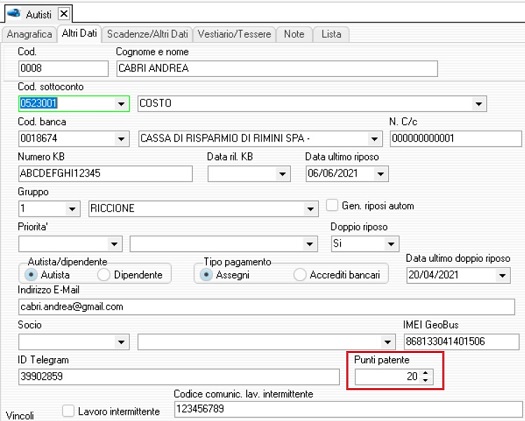The width and height of the screenshot is (525, 421).
Task: Increase Punti patente with up arrow
Action: pyautogui.click(x=425, y=373)
